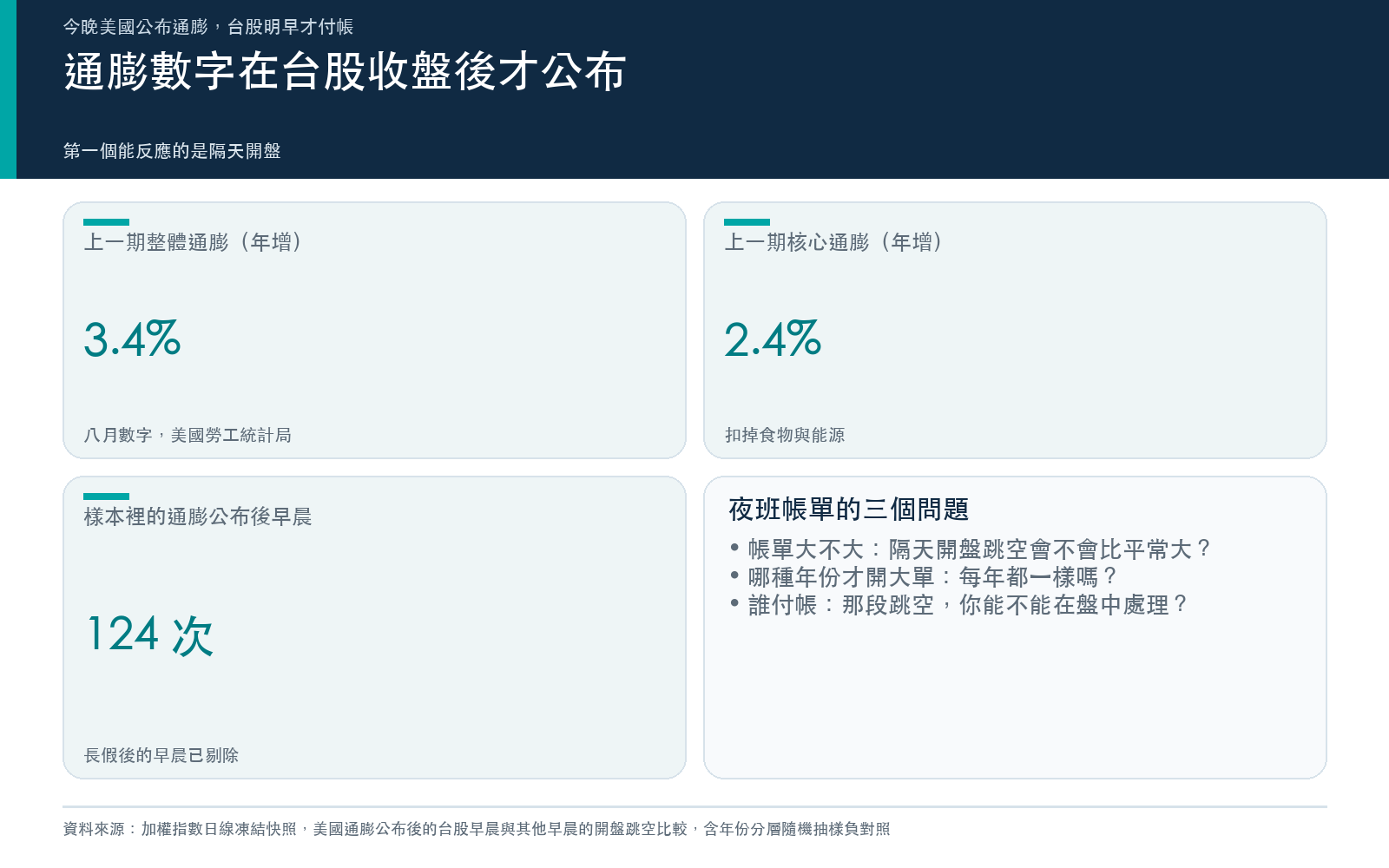The height and width of the screenshot is (868, 1389).
Task: Click the card label 樣本裡的通膨公布後早晨
Action: [198, 516]
